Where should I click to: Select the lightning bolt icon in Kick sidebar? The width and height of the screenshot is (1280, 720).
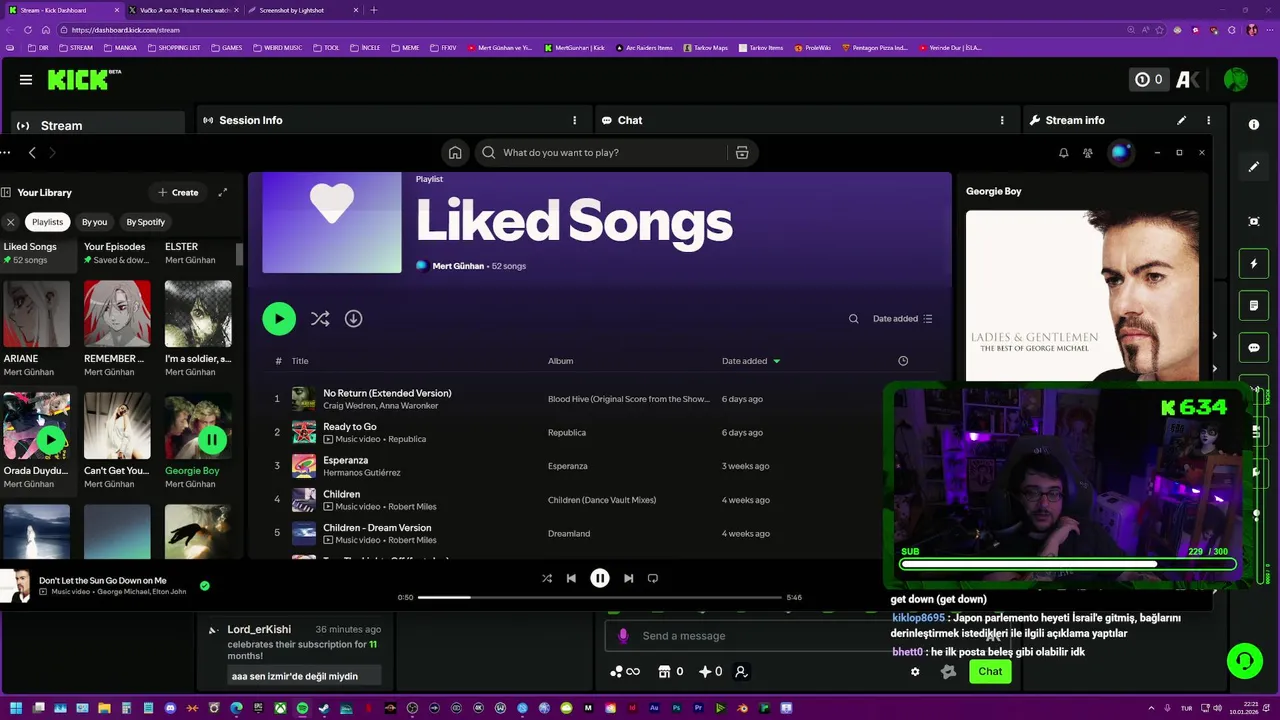(1254, 264)
